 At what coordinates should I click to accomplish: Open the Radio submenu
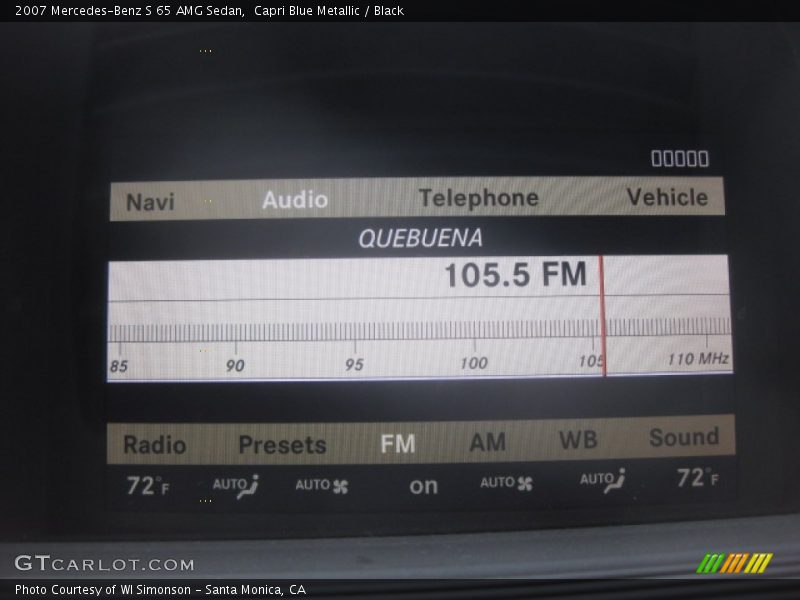[154, 445]
